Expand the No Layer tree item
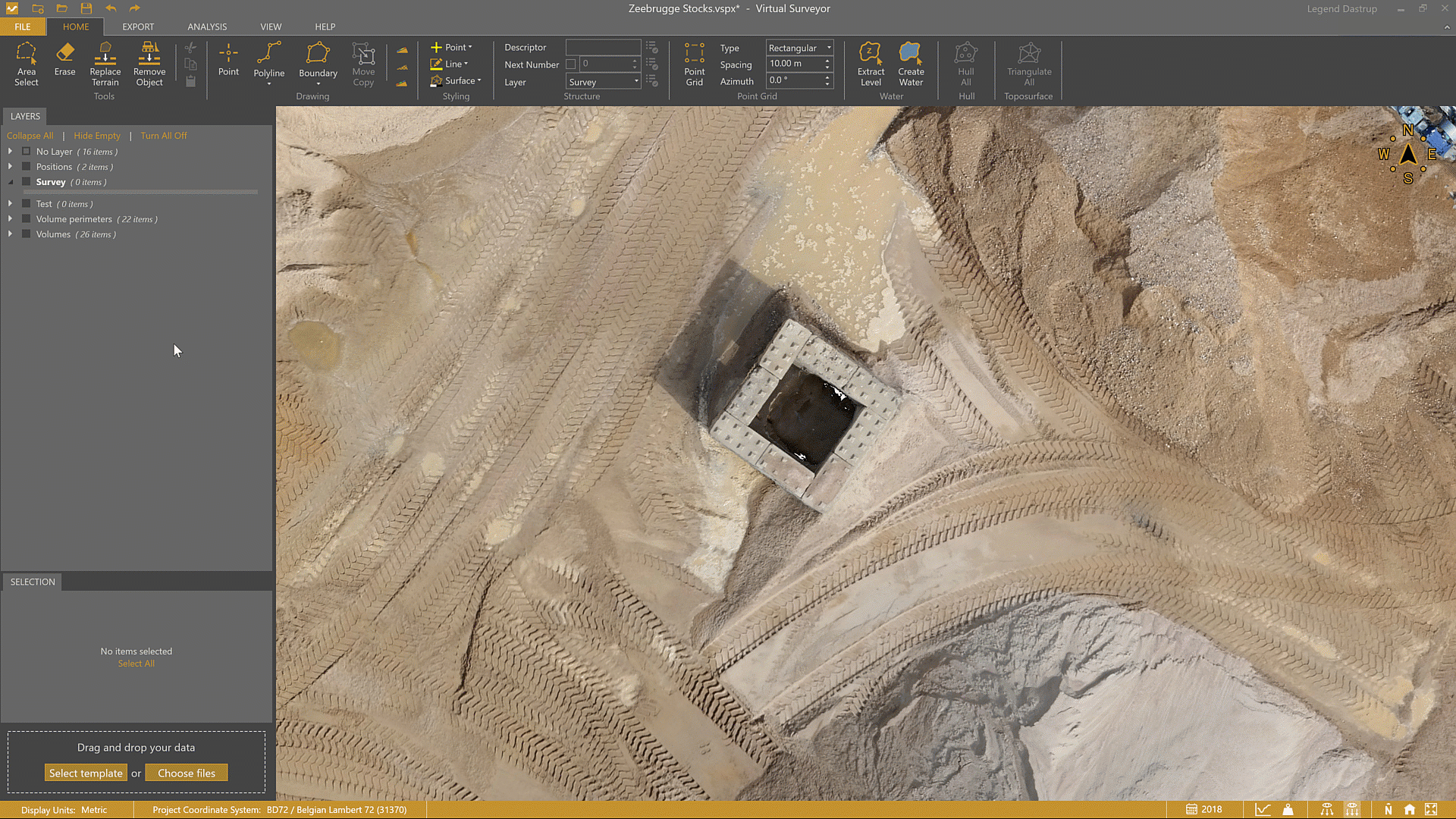 10,151
